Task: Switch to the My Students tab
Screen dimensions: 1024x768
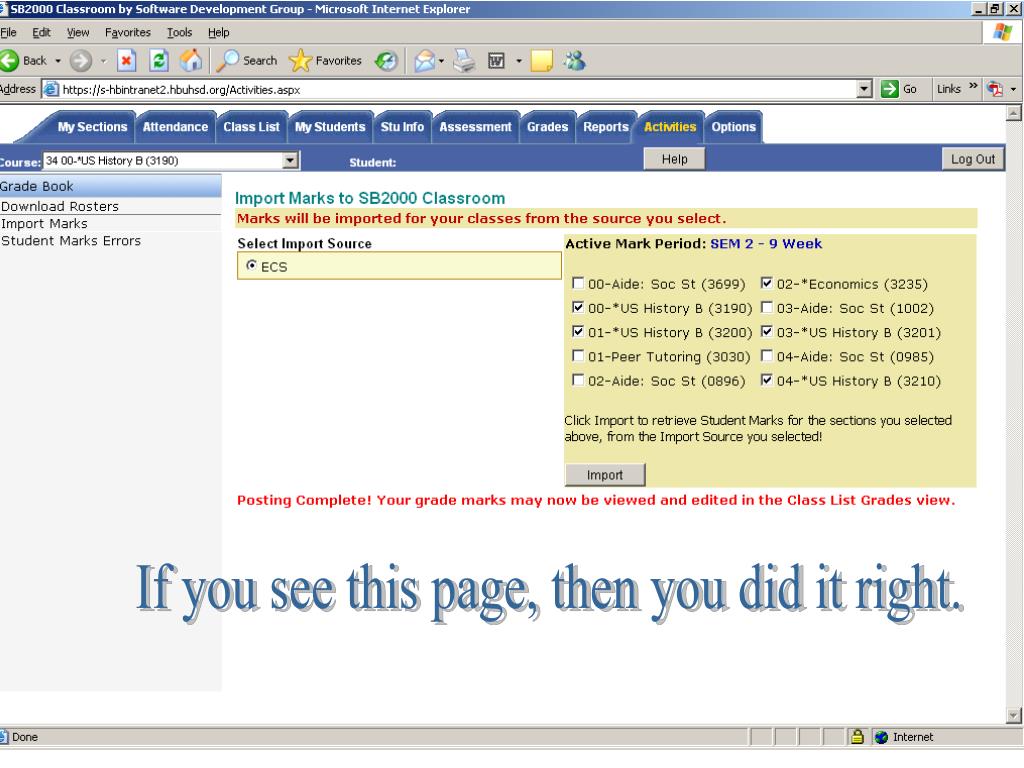Action: 330,127
